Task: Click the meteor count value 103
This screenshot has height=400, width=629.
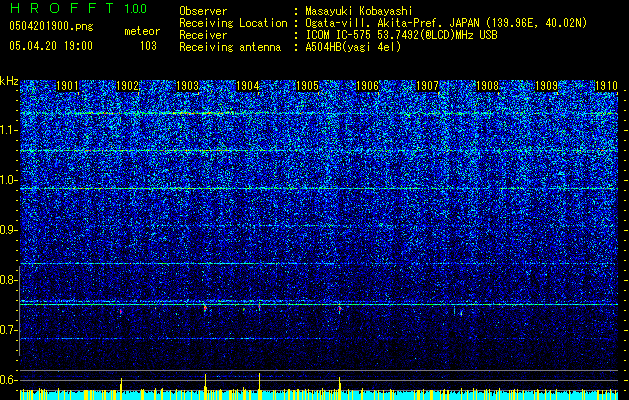Action: click(x=148, y=46)
